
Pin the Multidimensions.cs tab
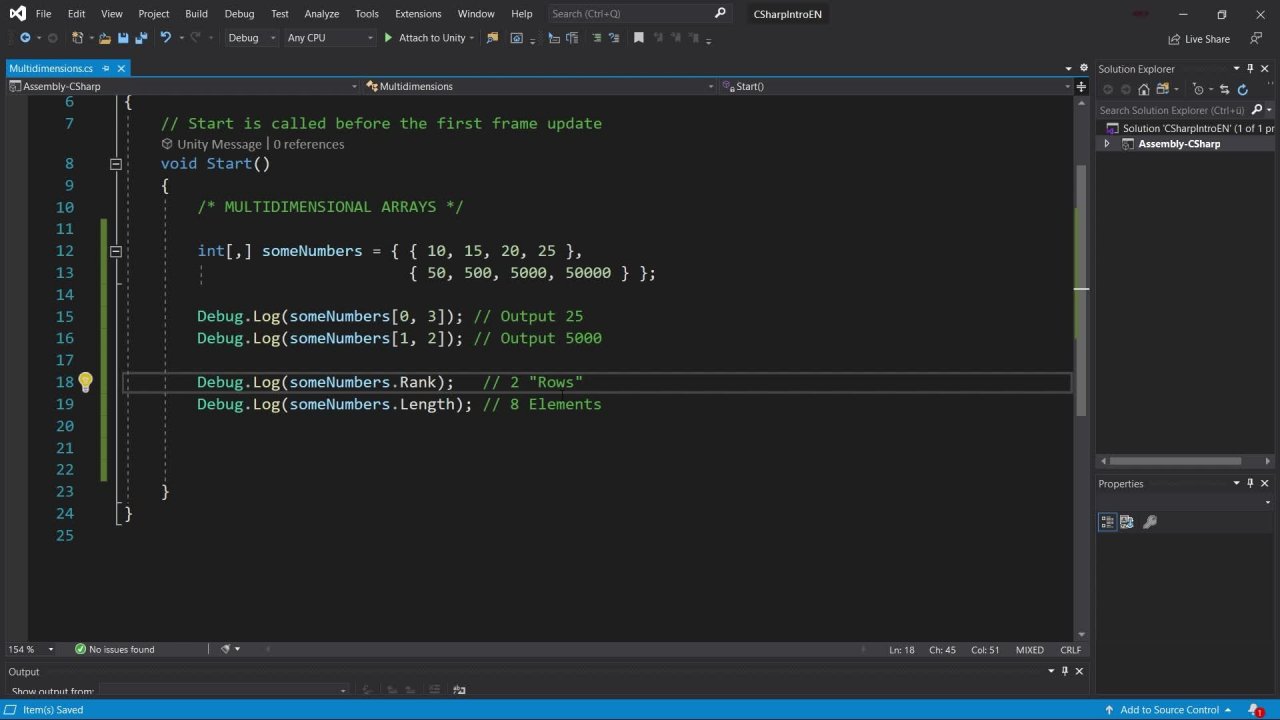point(105,69)
